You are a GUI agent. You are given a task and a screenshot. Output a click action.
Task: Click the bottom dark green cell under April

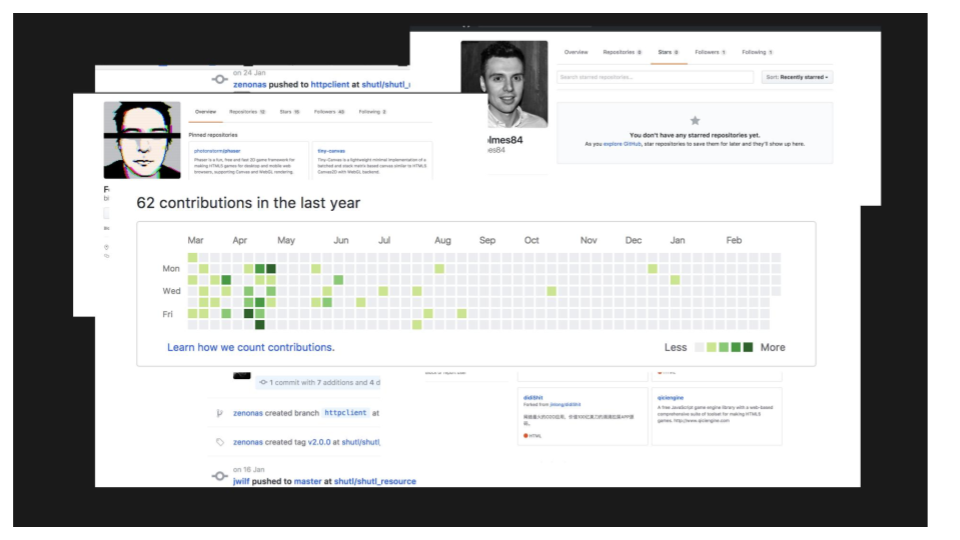[x=260, y=325]
